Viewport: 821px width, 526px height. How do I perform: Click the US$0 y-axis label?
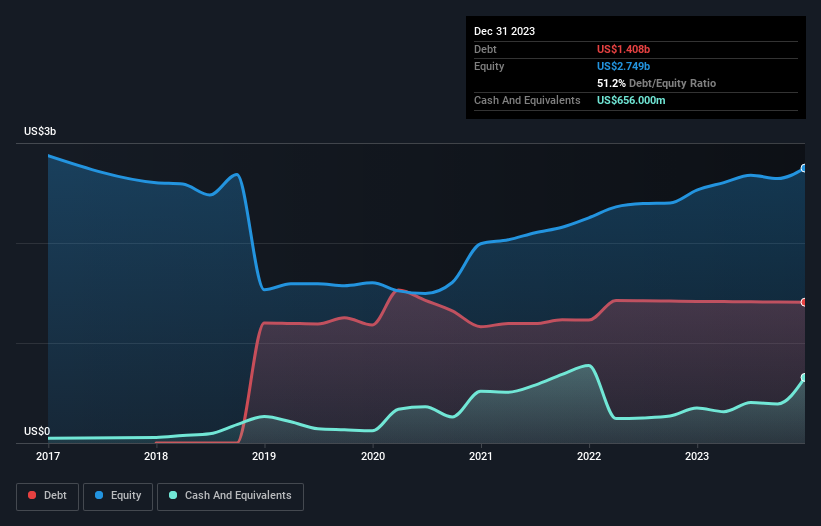point(37,431)
